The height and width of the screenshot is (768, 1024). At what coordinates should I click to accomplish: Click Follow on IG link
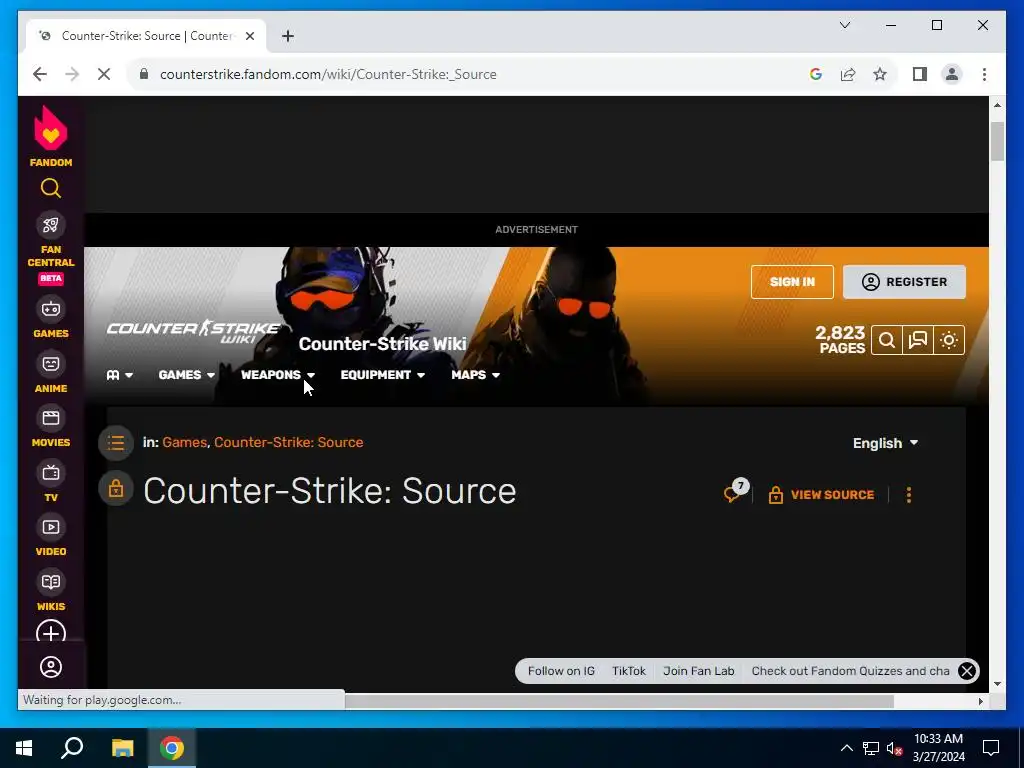coord(561,671)
